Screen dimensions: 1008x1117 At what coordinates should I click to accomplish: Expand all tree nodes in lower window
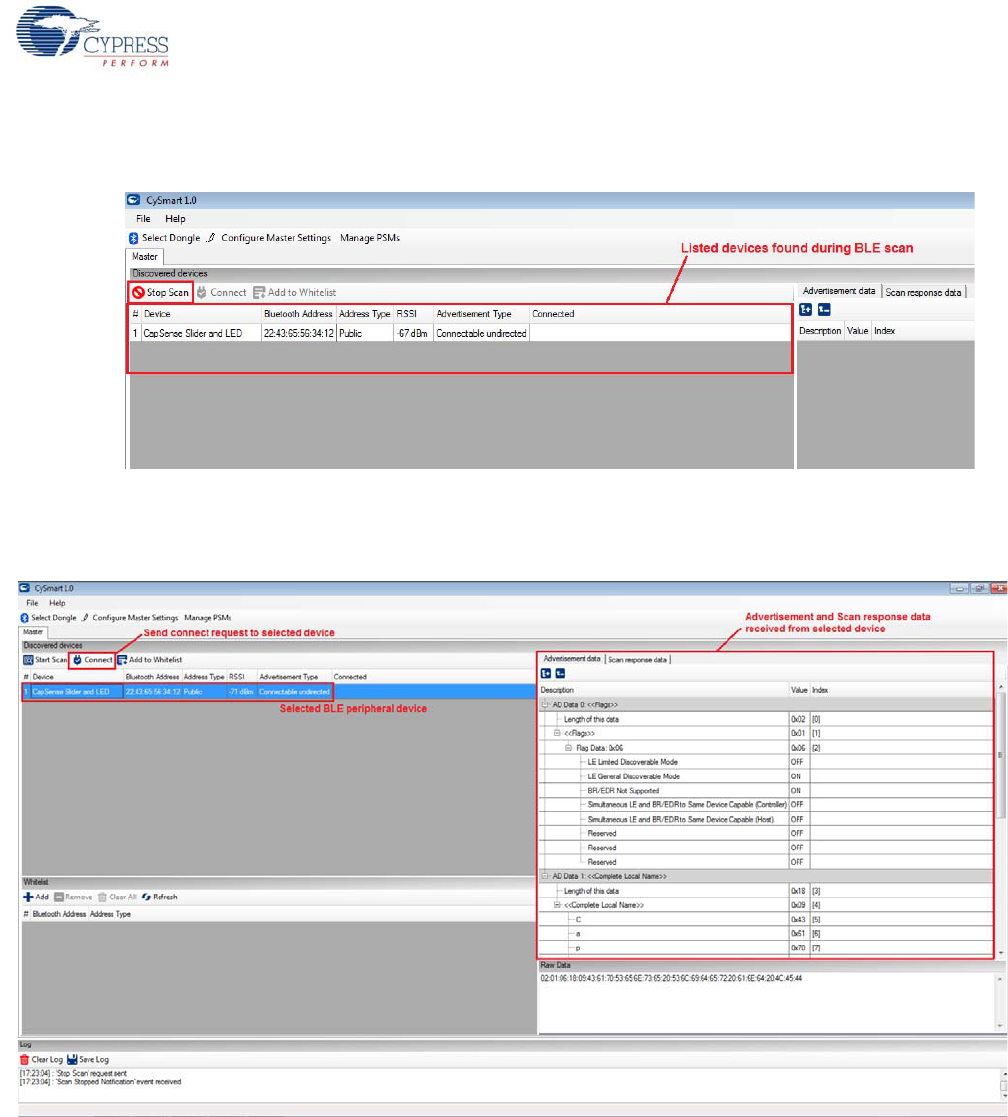(546, 674)
